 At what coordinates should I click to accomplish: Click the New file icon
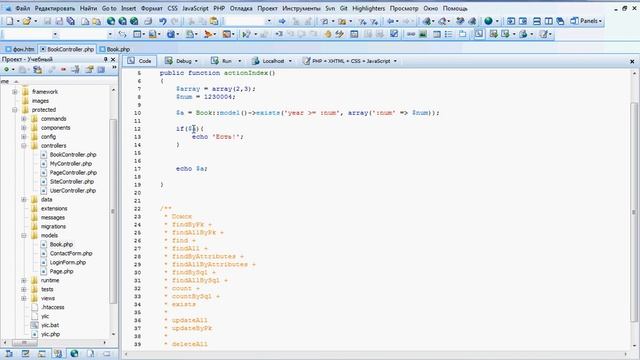[9, 21]
